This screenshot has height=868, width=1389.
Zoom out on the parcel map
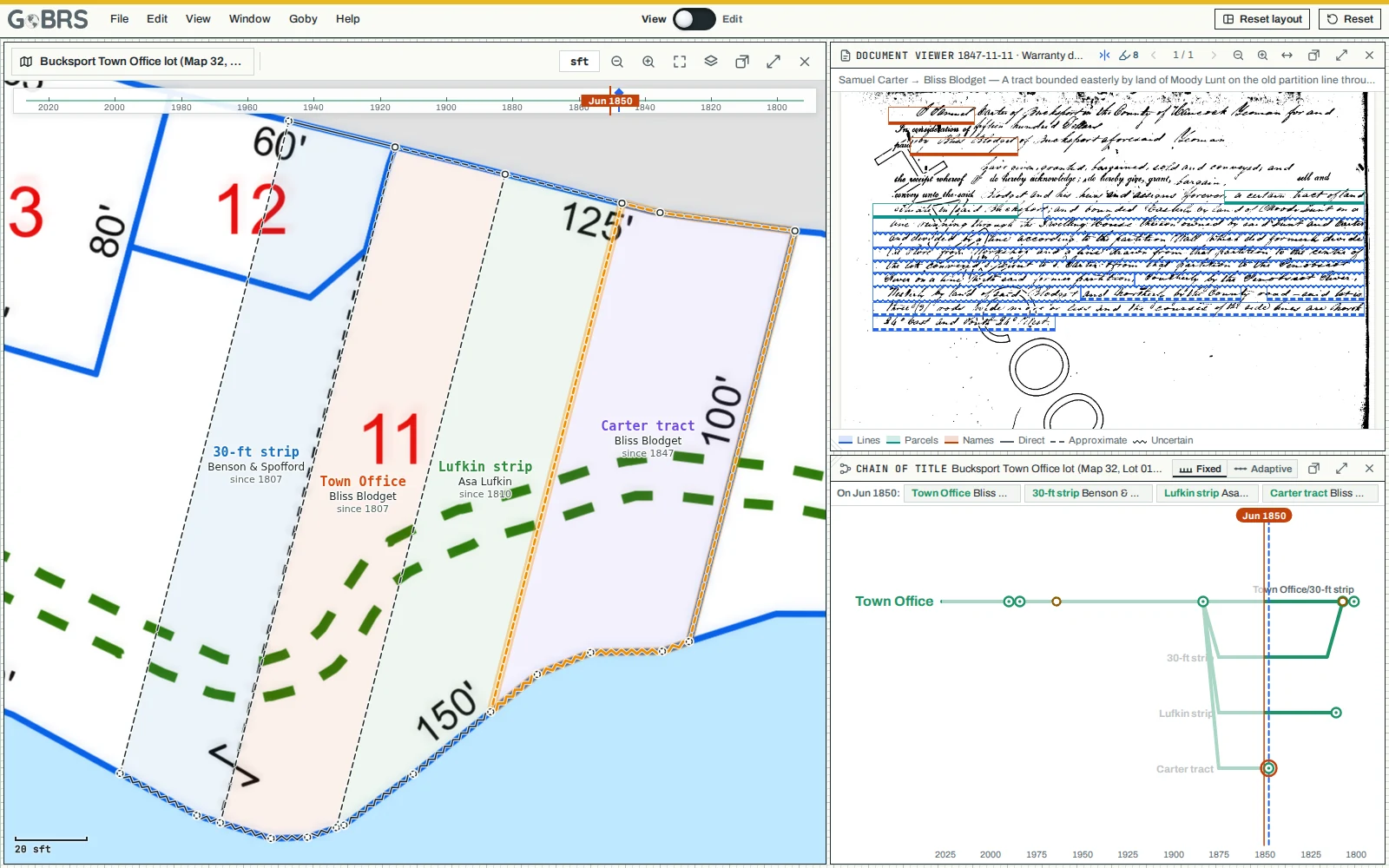click(617, 62)
